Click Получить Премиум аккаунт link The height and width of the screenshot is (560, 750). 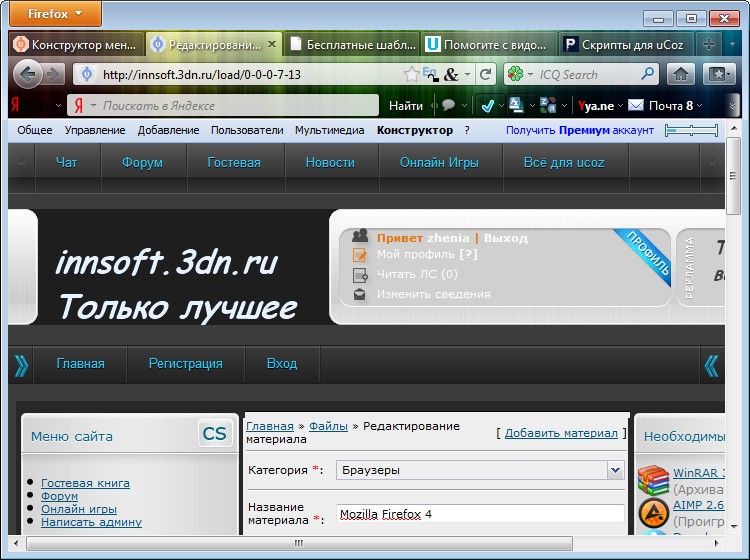click(580, 130)
